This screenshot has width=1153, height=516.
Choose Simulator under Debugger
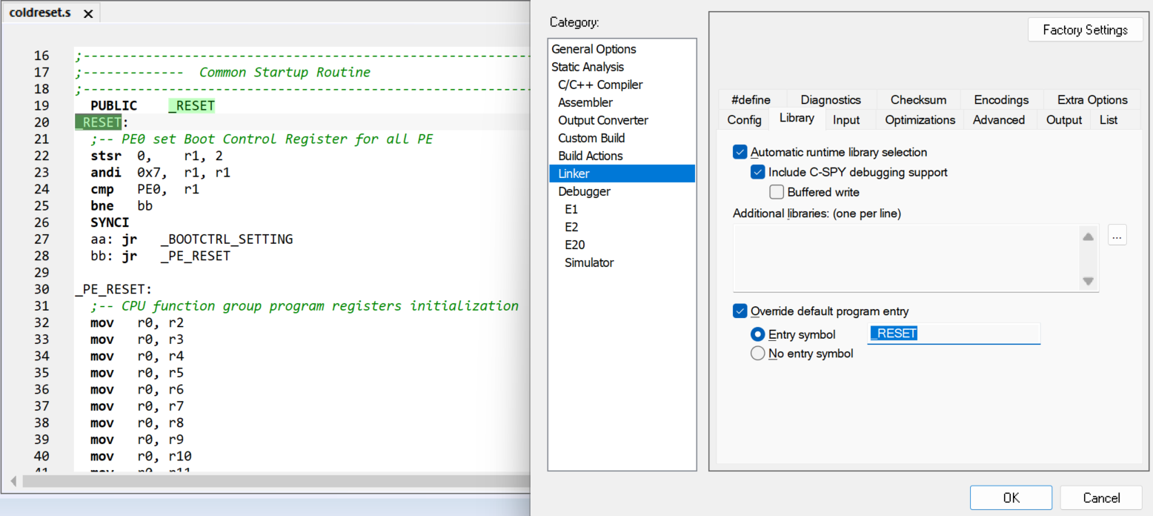click(x=589, y=263)
